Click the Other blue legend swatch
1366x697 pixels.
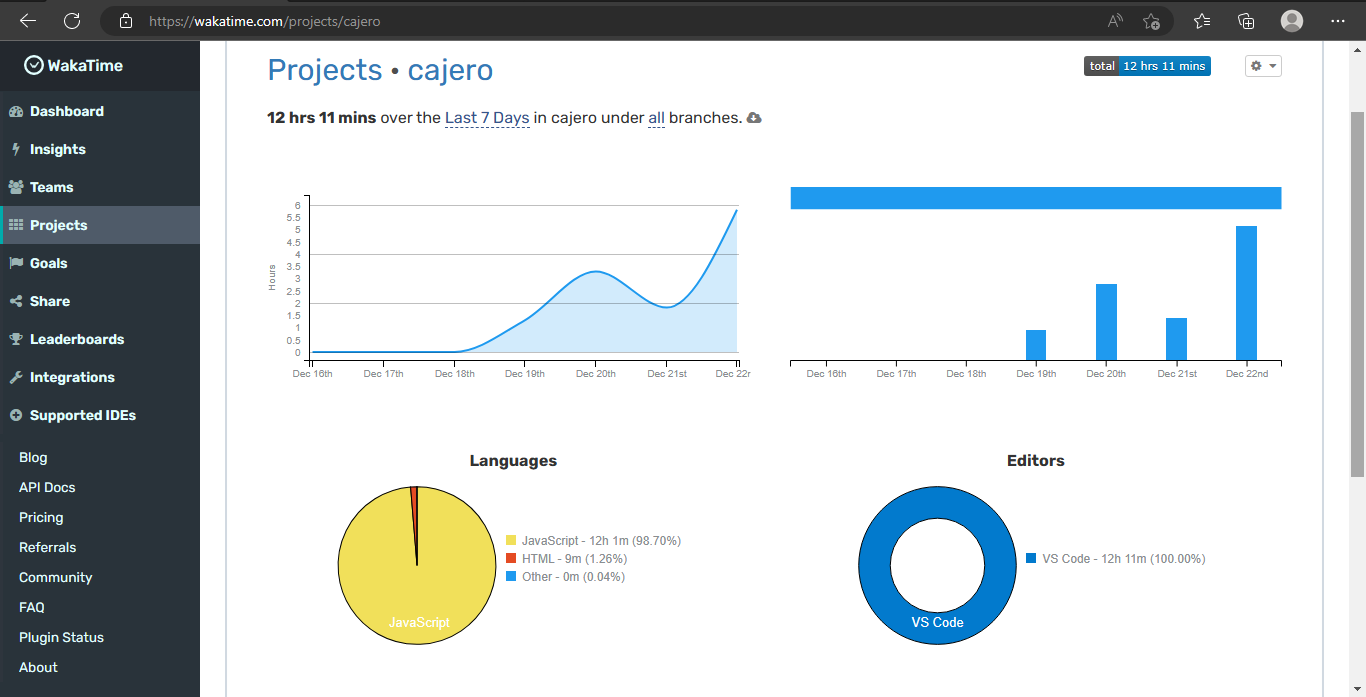tap(511, 577)
